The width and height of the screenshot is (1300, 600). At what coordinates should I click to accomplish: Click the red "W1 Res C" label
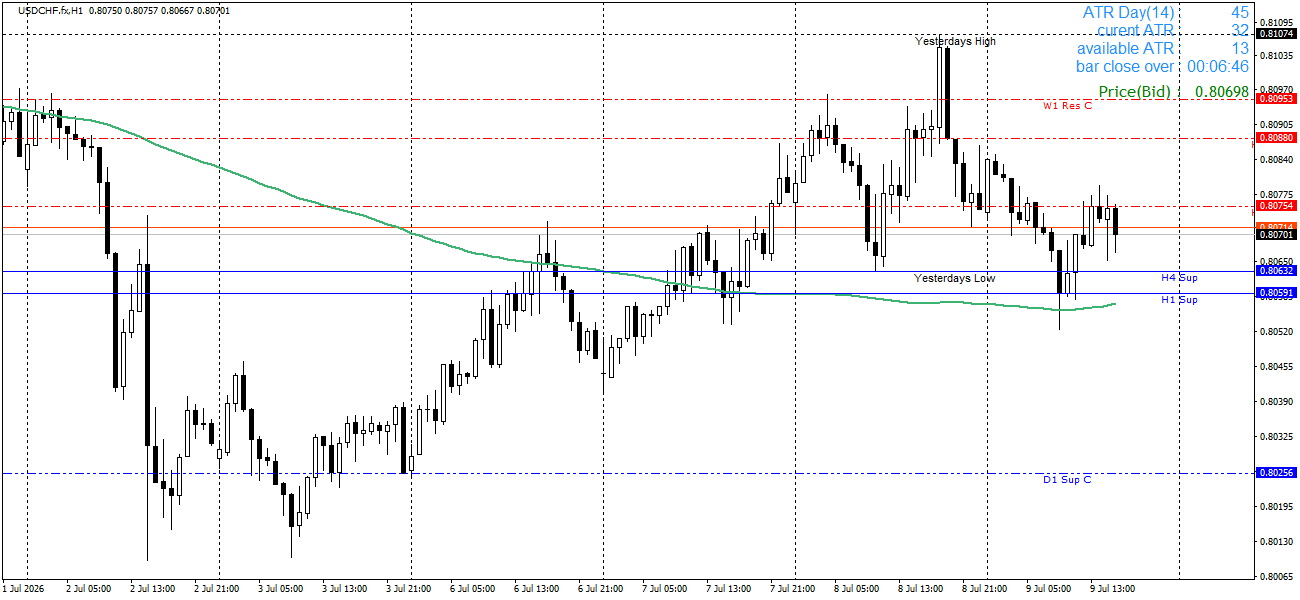tap(1067, 105)
